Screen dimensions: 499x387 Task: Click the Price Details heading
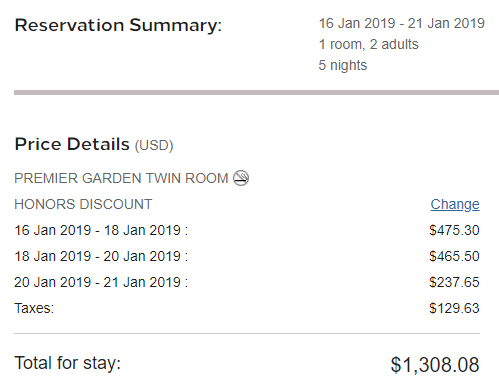[72, 144]
